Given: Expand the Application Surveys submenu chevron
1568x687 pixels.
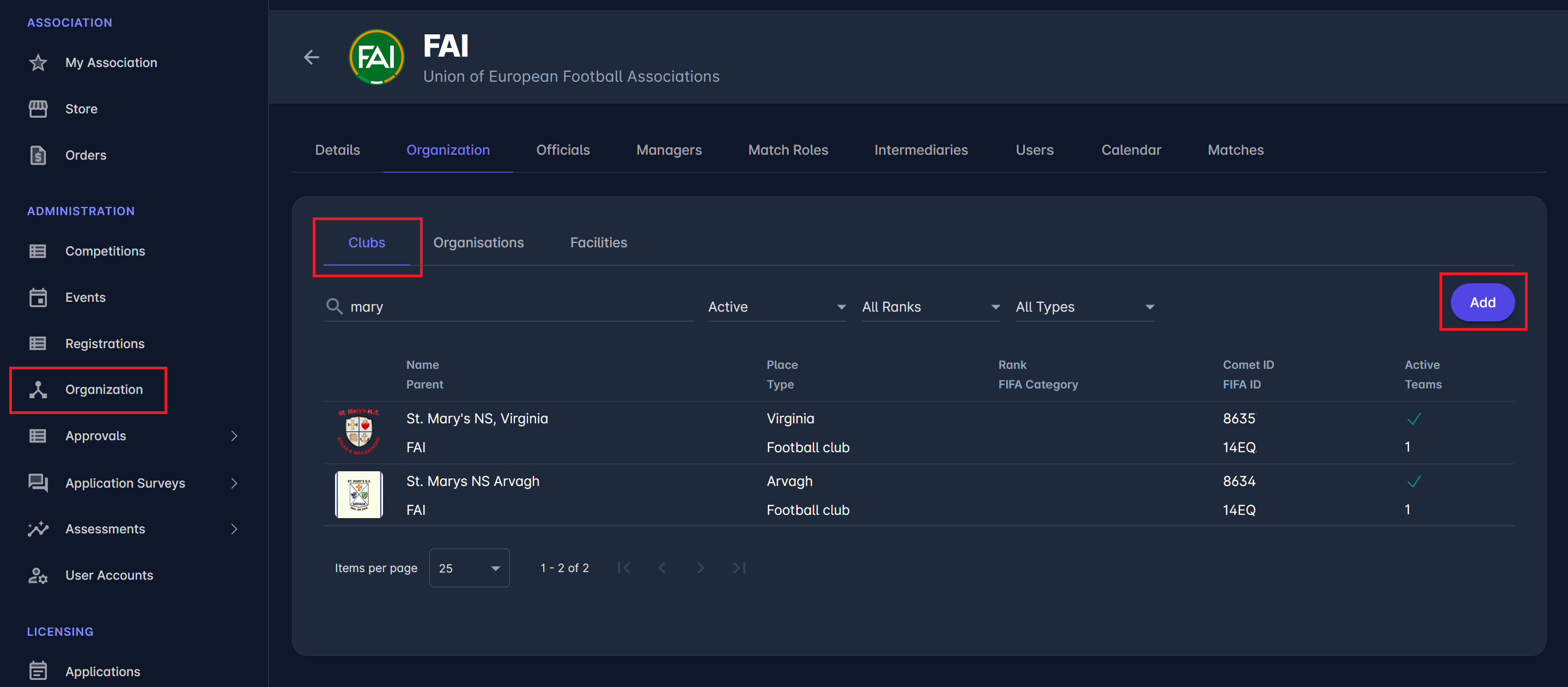Looking at the screenshot, I should pyautogui.click(x=234, y=483).
